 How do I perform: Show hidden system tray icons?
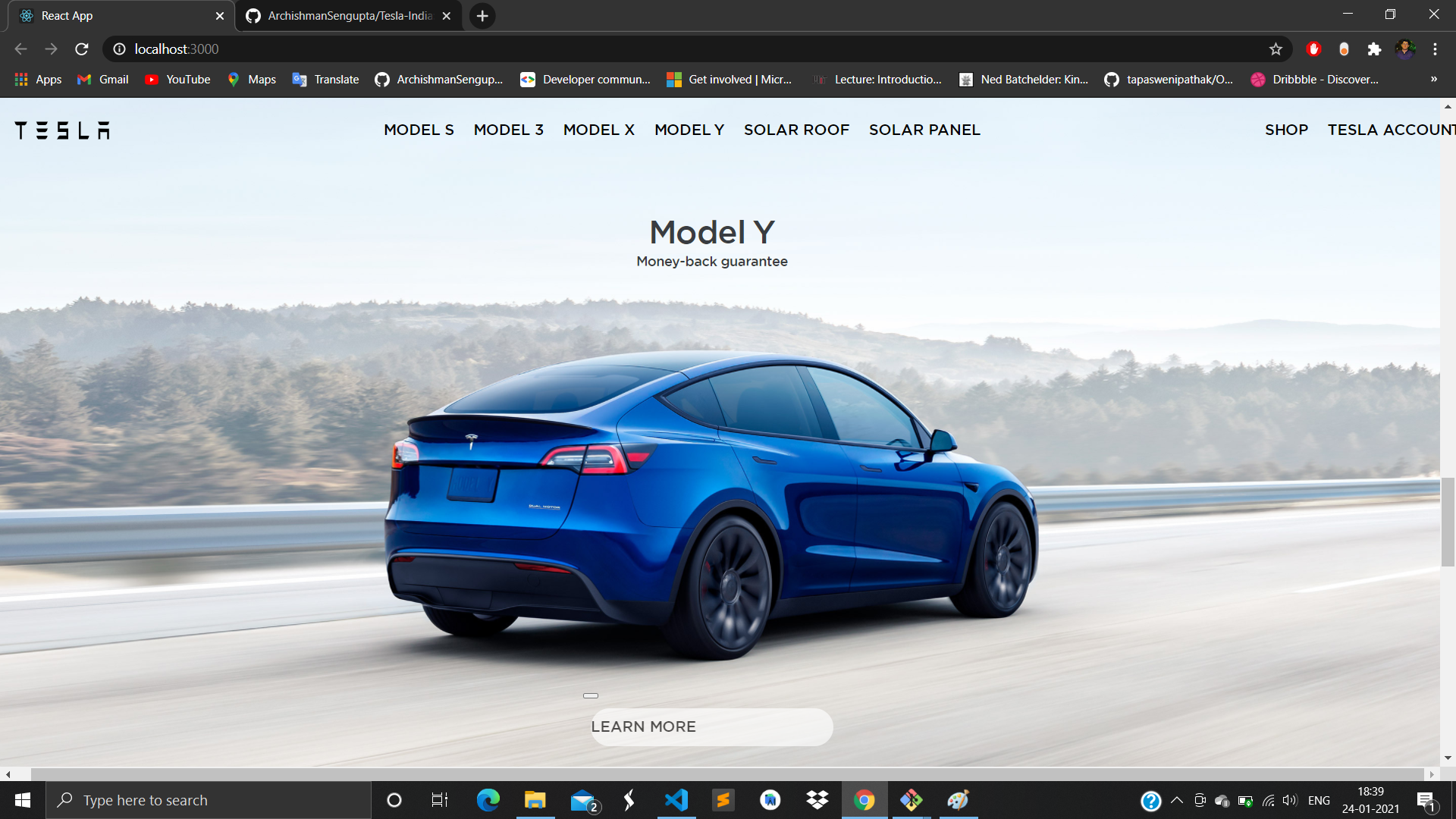coord(1177,800)
